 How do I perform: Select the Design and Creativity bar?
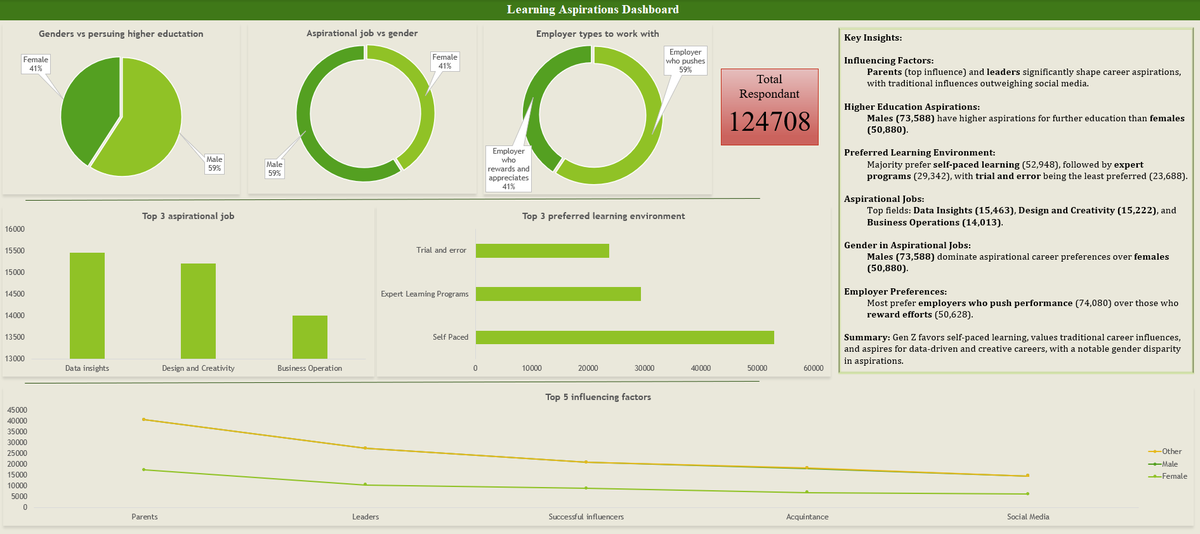(x=198, y=311)
